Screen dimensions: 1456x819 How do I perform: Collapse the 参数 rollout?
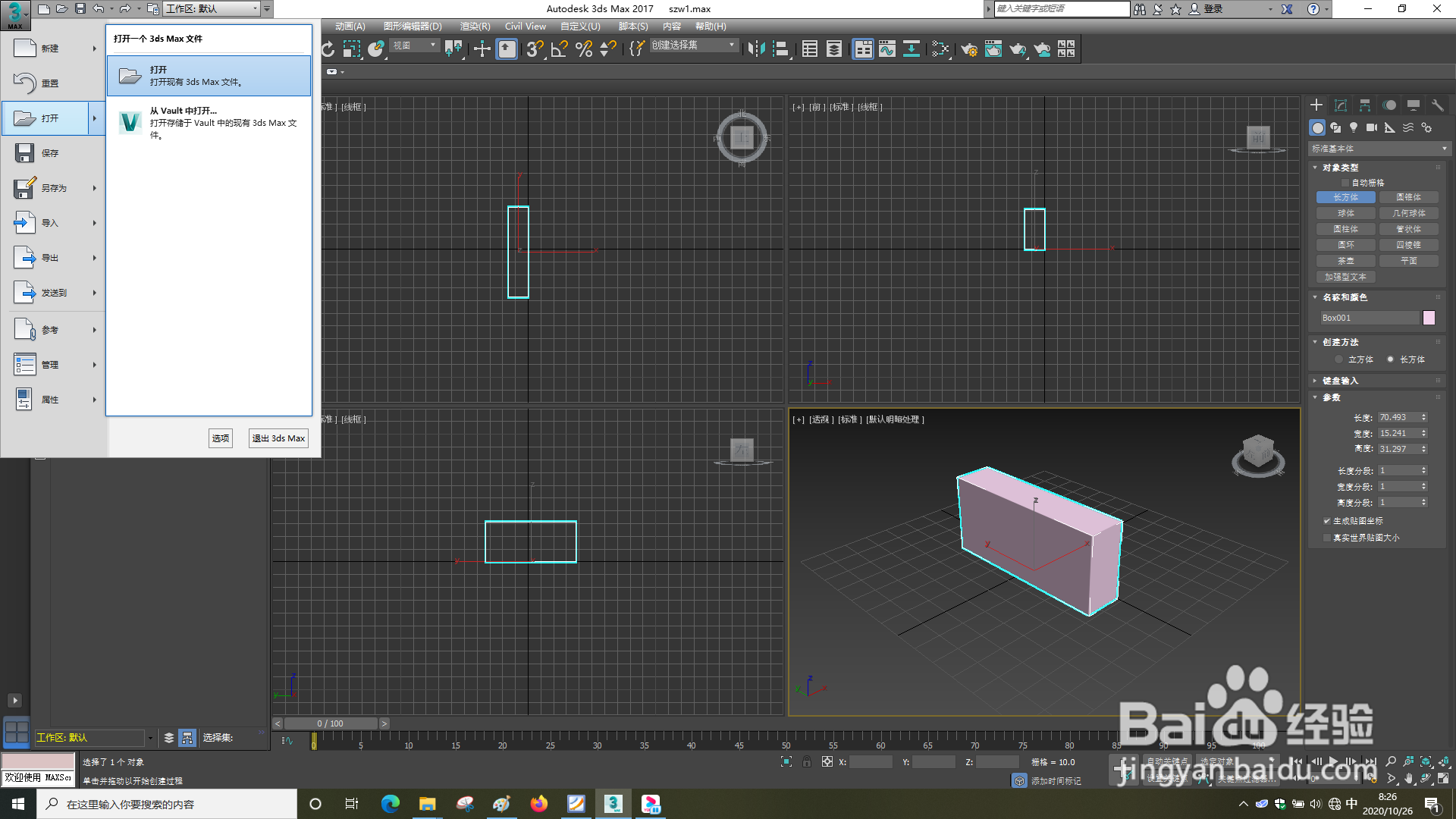tap(1331, 397)
